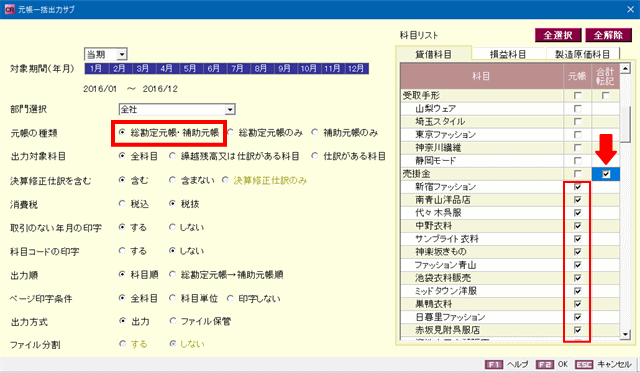Uncheck 元帳 for 新宿ファッション
The image size is (640, 373).
pos(578,187)
